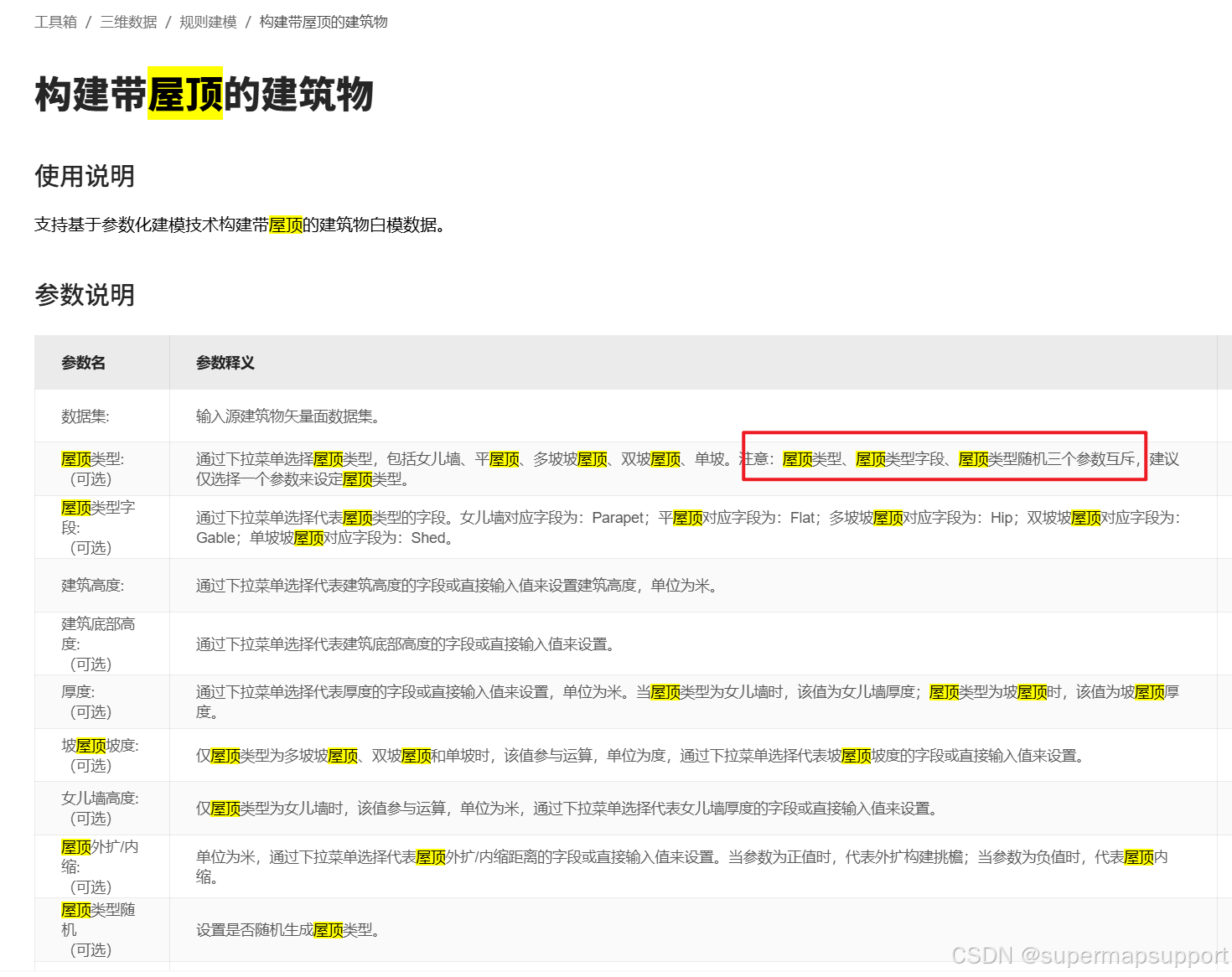Viewport: 1232px width, 977px height.
Task: Click the 参数说明 section heading
Action: point(84,295)
